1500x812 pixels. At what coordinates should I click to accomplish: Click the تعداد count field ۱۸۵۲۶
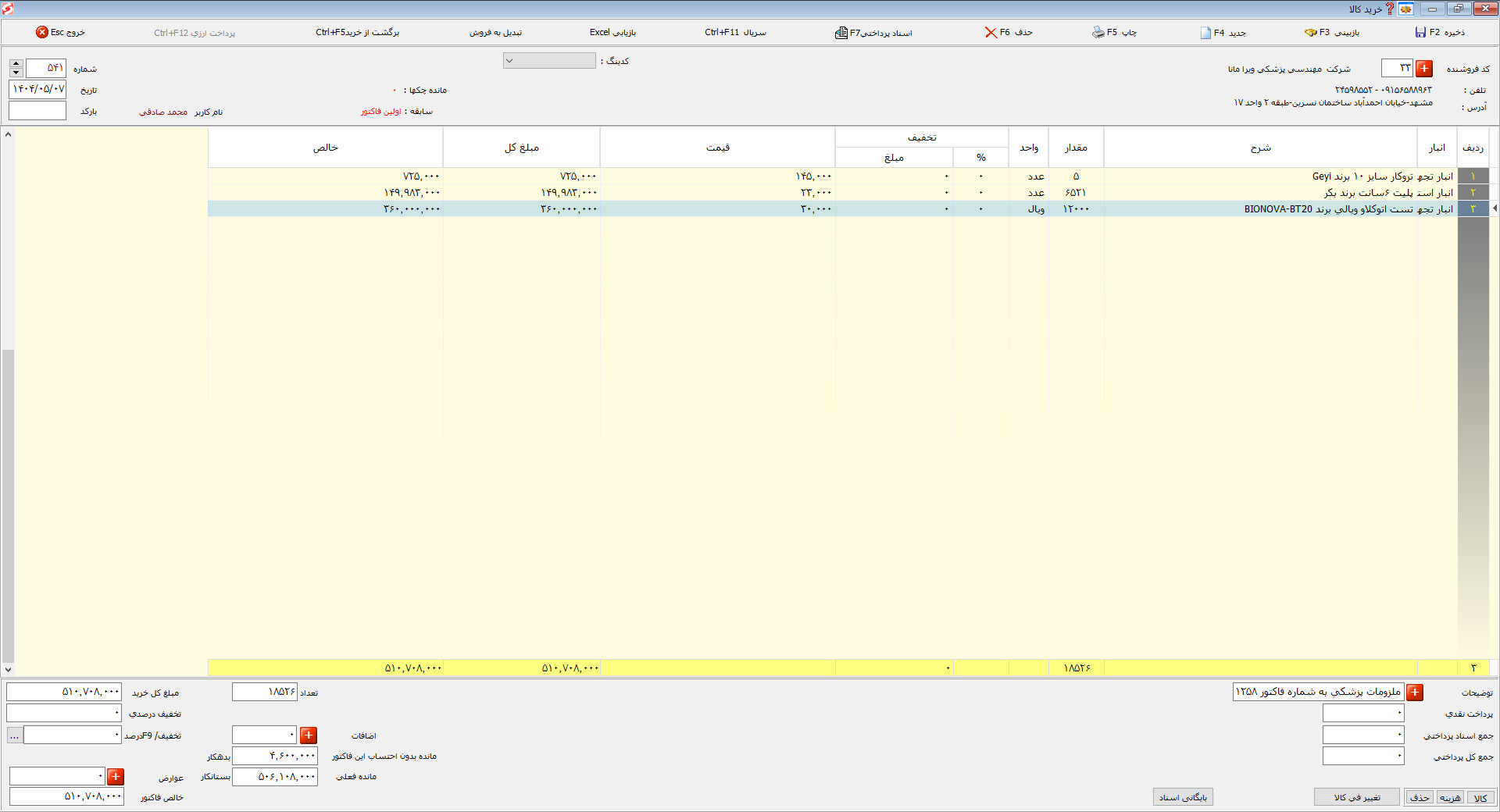[264, 692]
